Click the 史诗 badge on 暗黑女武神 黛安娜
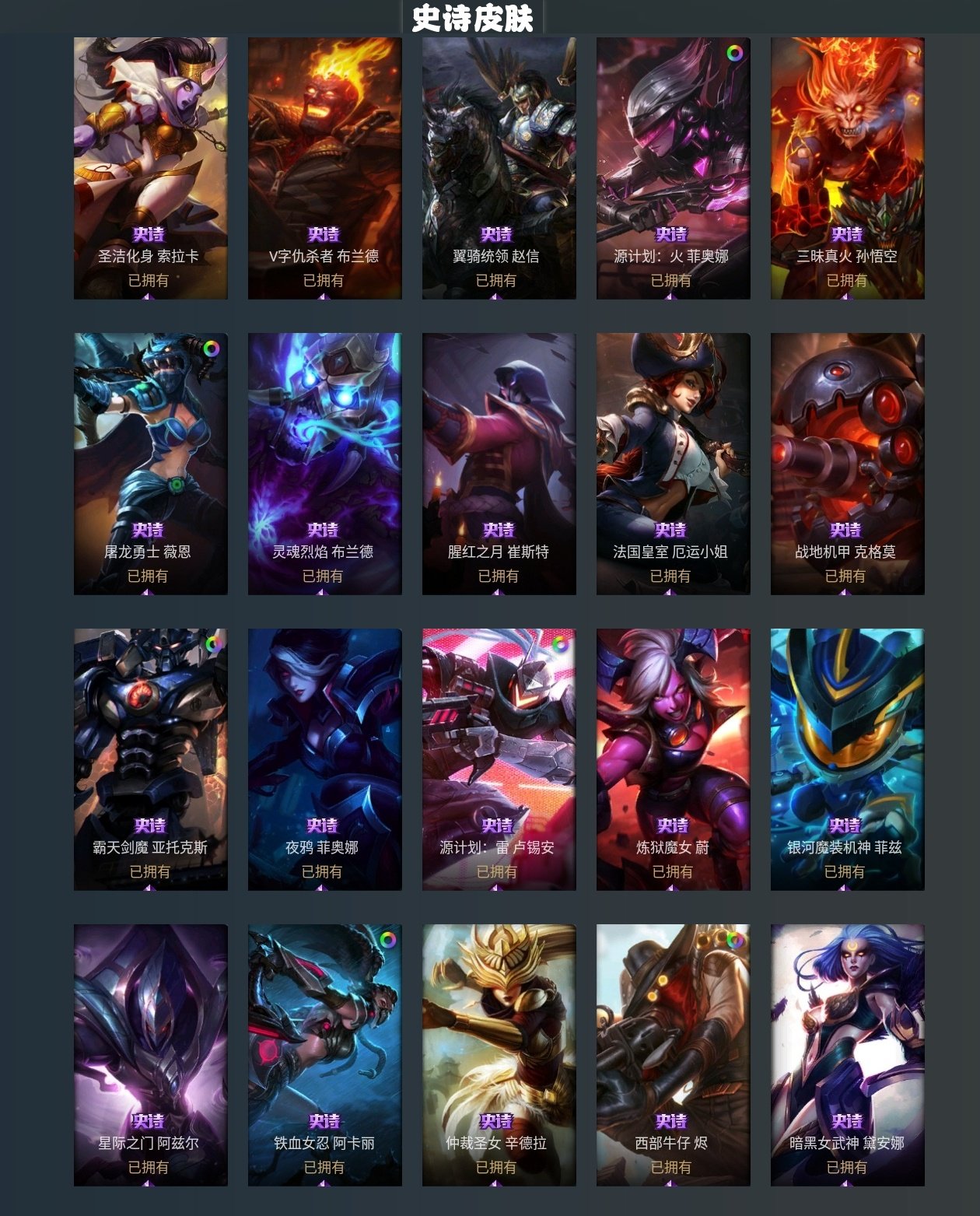The image size is (980, 1216). [847, 1121]
